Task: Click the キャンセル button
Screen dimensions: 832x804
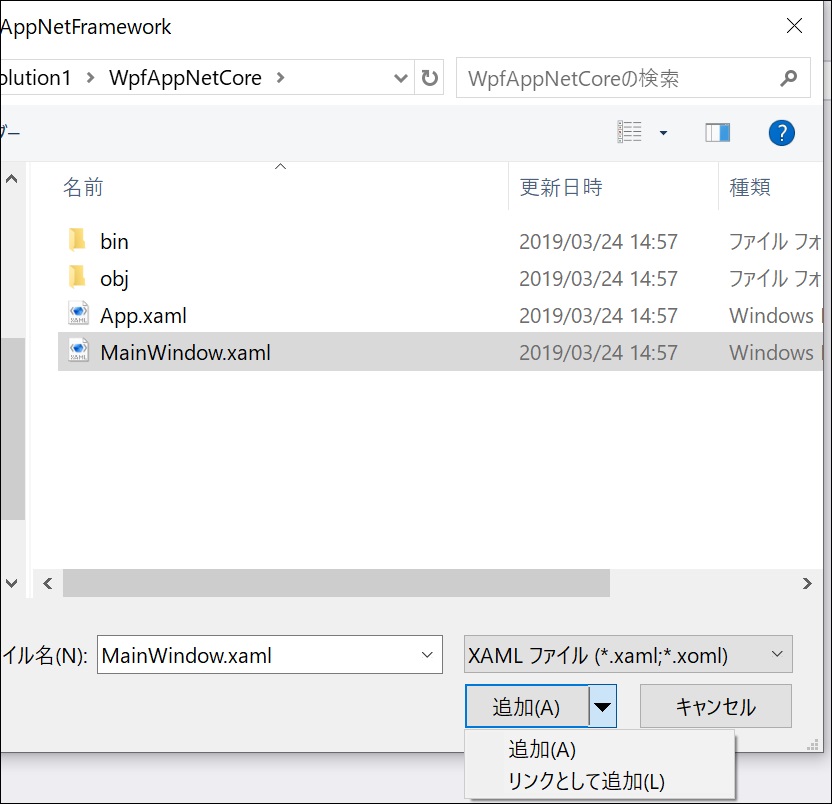Action: pyautogui.click(x=715, y=706)
